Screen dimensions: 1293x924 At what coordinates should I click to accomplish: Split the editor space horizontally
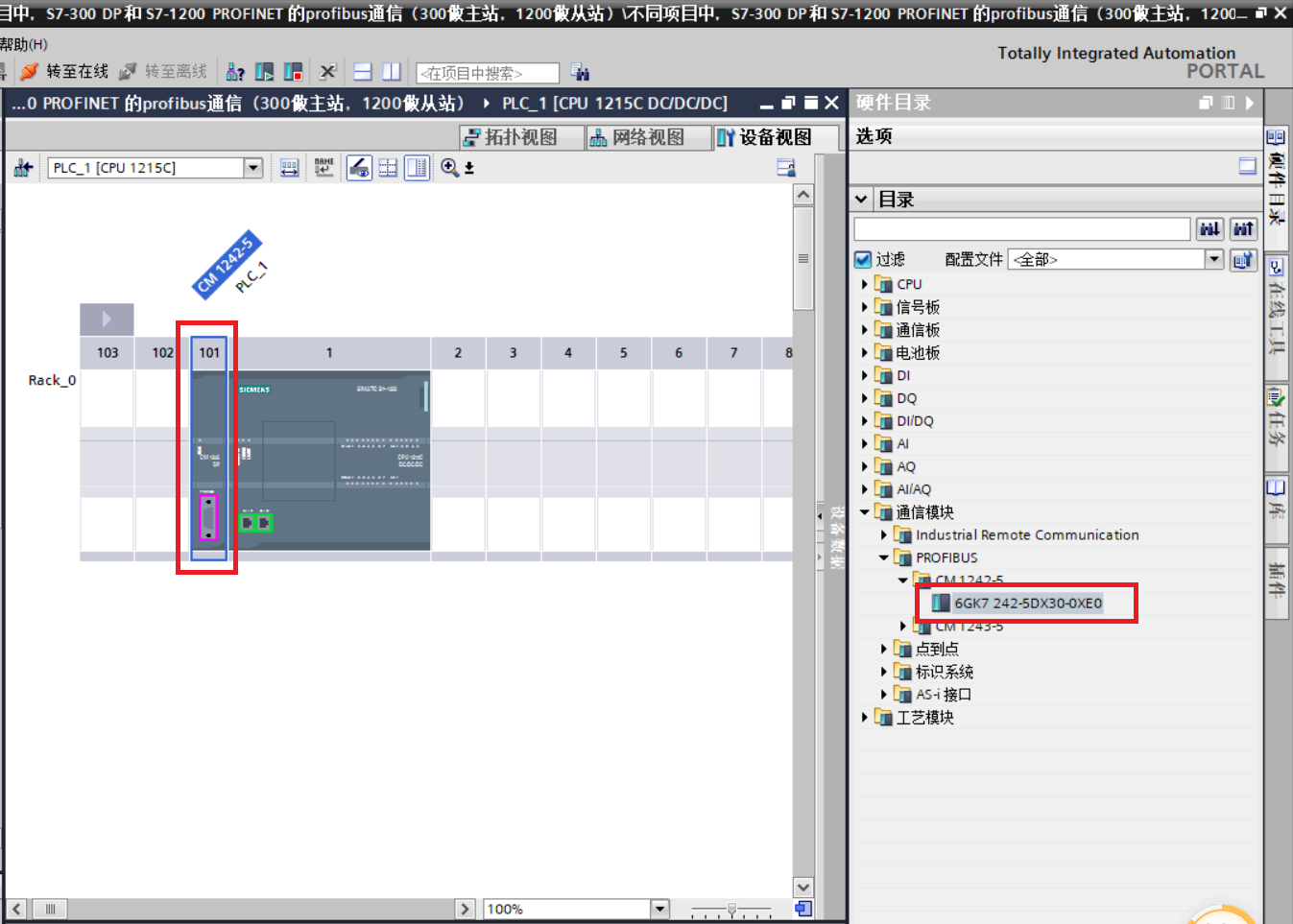pyautogui.click(x=363, y=72)
